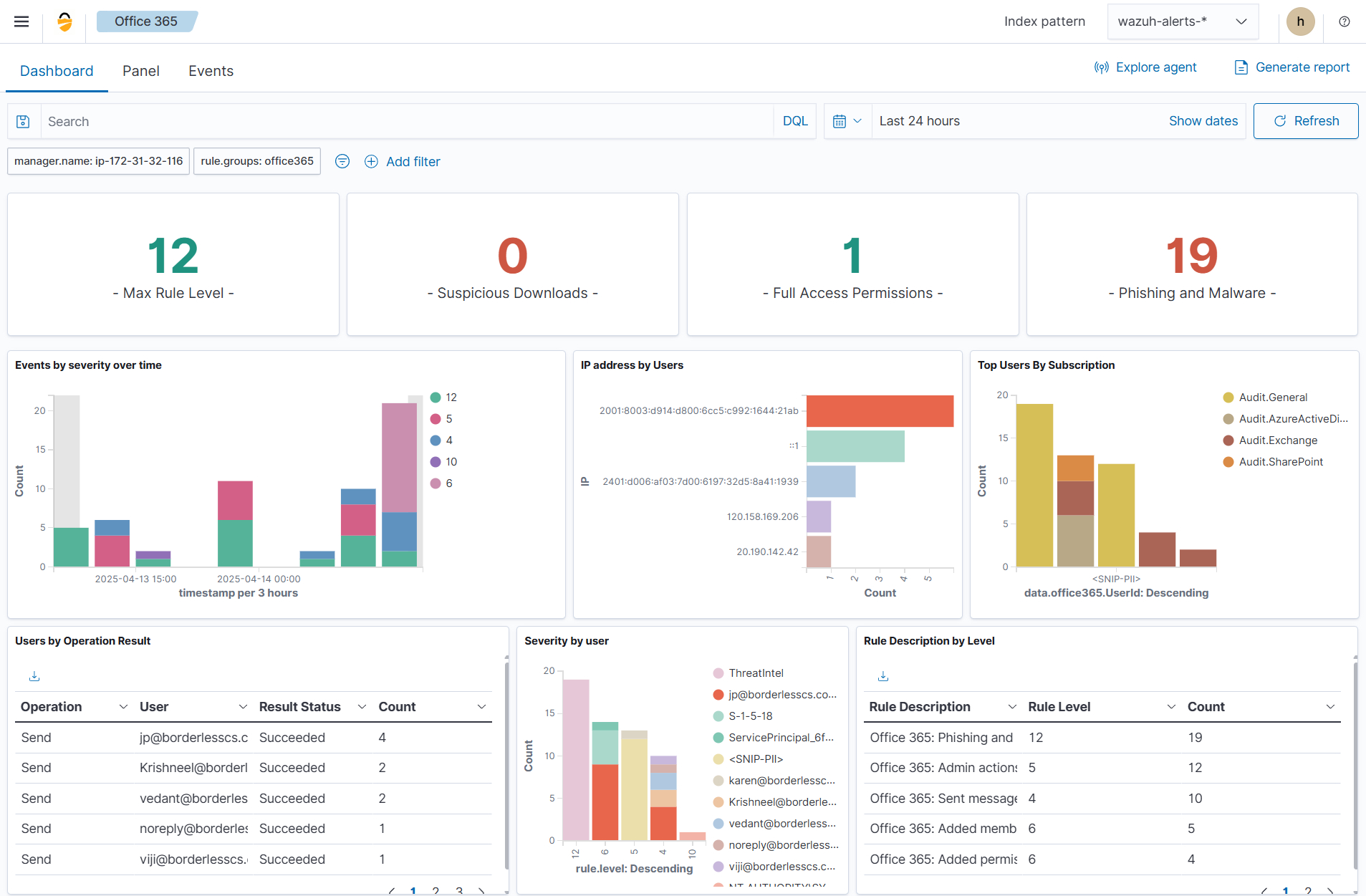Select the jp@borderlesscs legend entry
1366x896 pixels.
[x=775, y=695]
